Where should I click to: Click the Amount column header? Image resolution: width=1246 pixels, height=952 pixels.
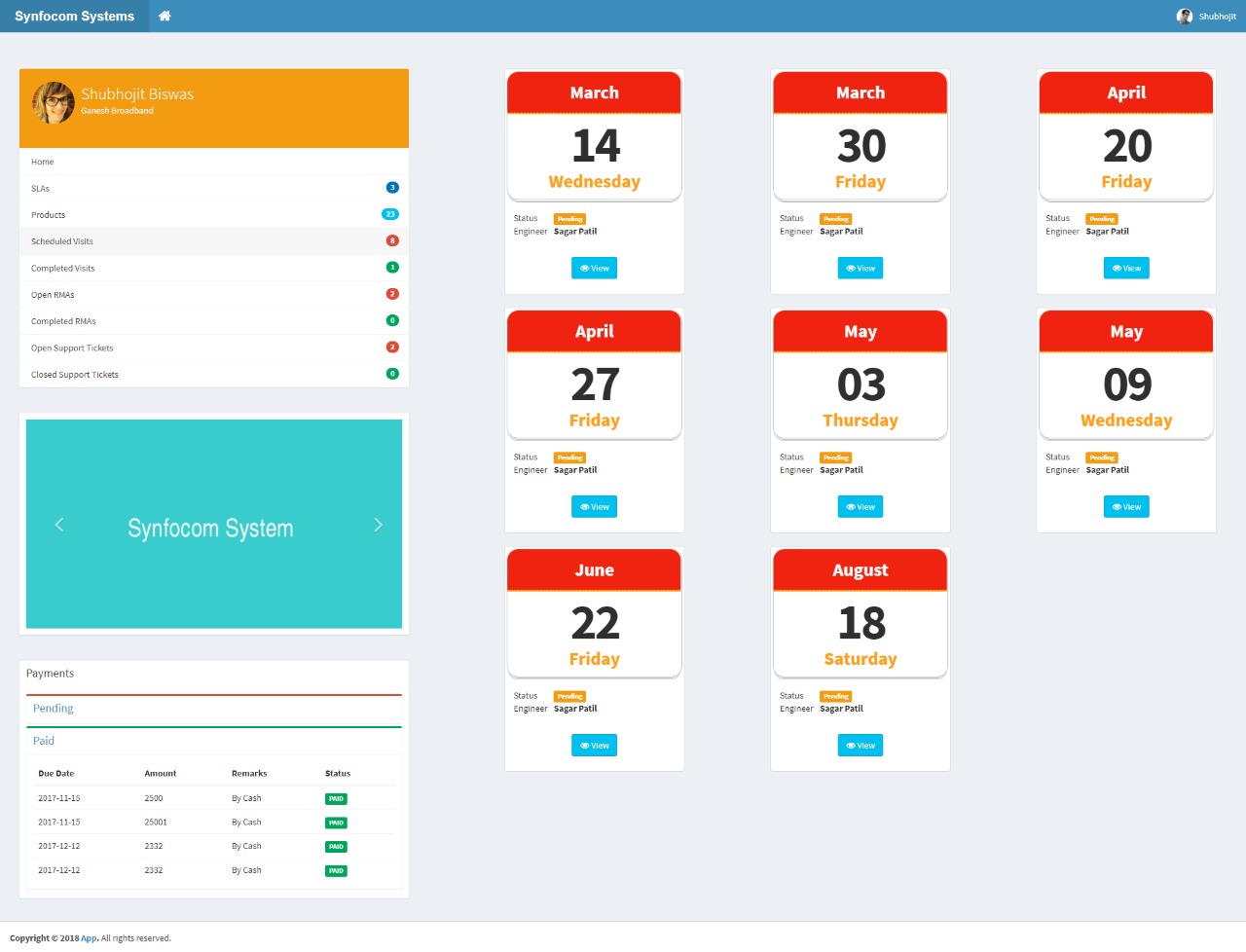pyautogui.click(x=161, y=774)
